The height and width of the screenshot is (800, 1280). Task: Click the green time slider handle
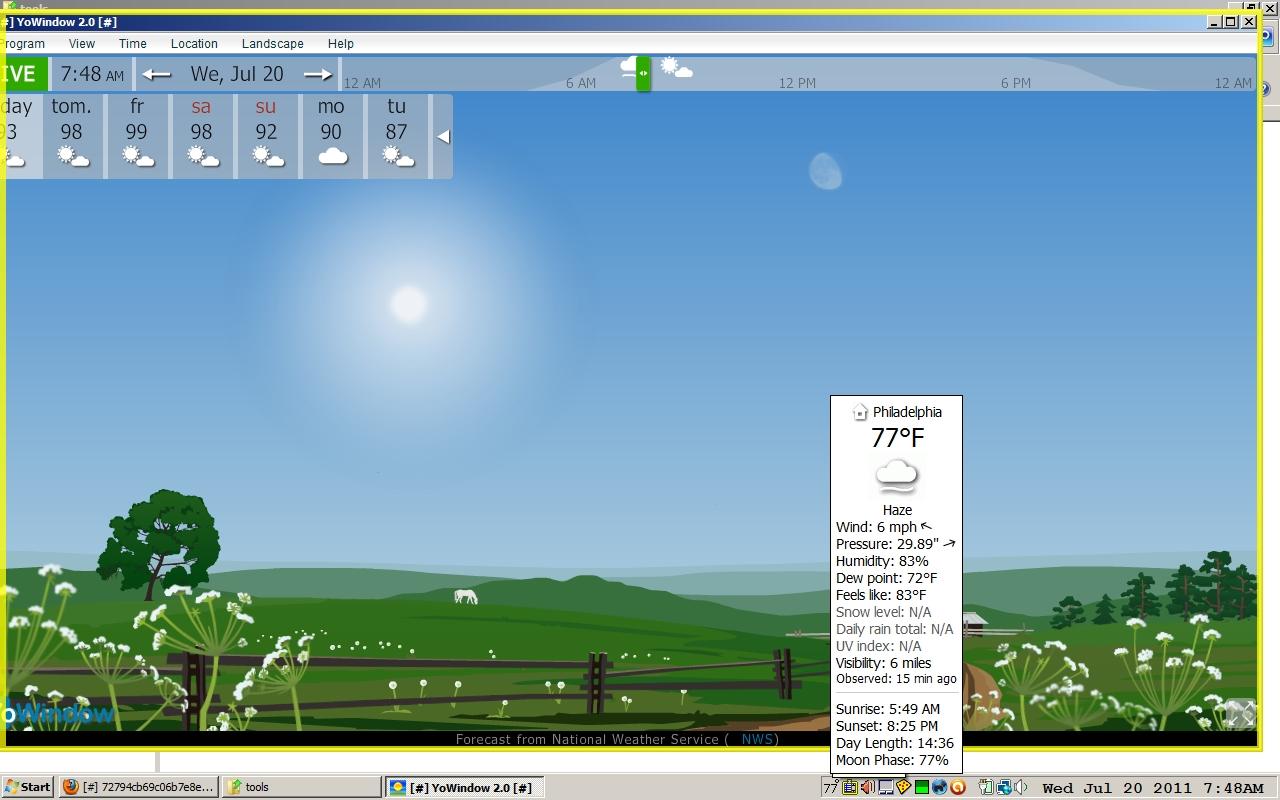(643, 73)
